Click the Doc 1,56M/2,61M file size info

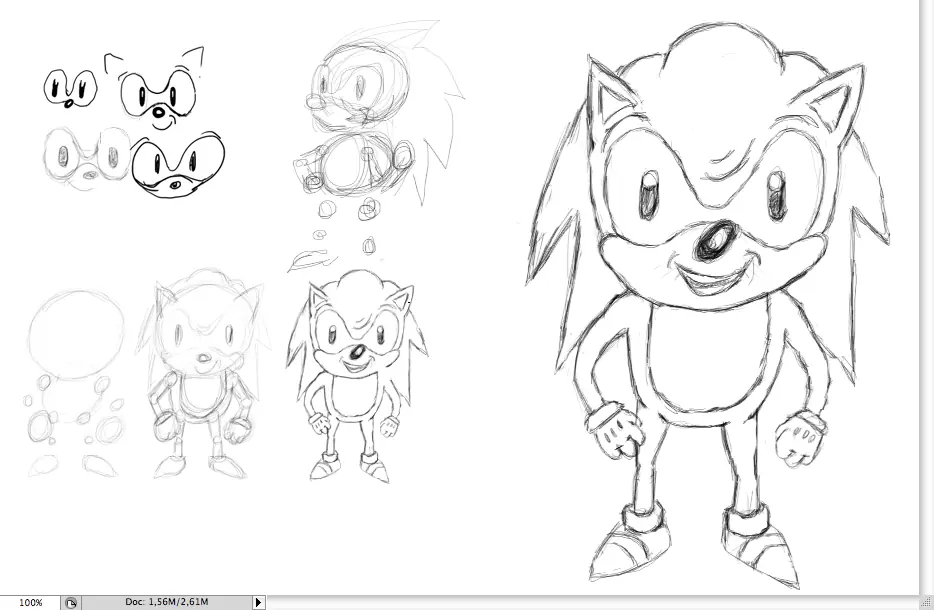tap(167, 602)
